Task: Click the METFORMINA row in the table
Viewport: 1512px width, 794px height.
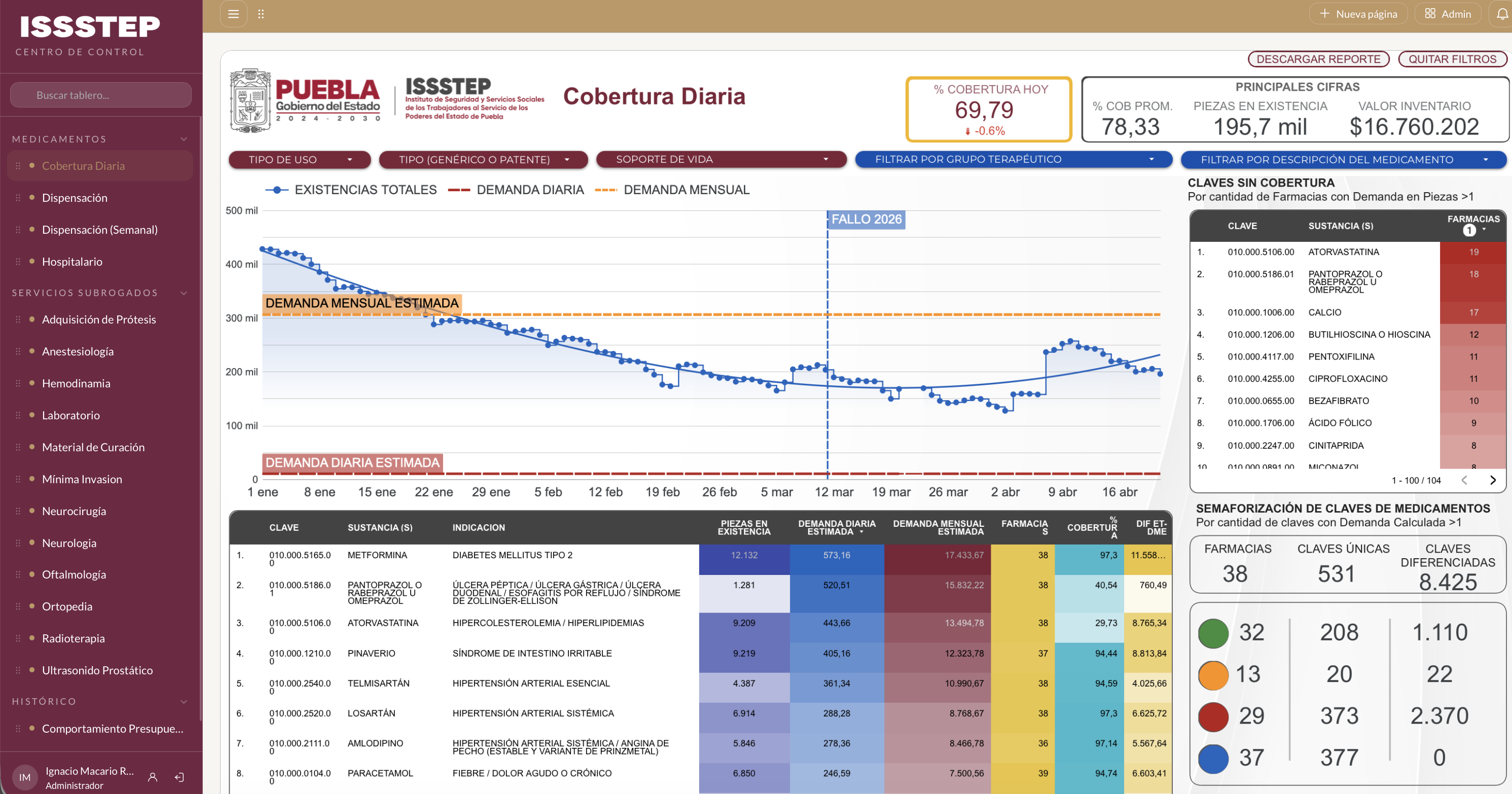Action: (x=700, y=559)
